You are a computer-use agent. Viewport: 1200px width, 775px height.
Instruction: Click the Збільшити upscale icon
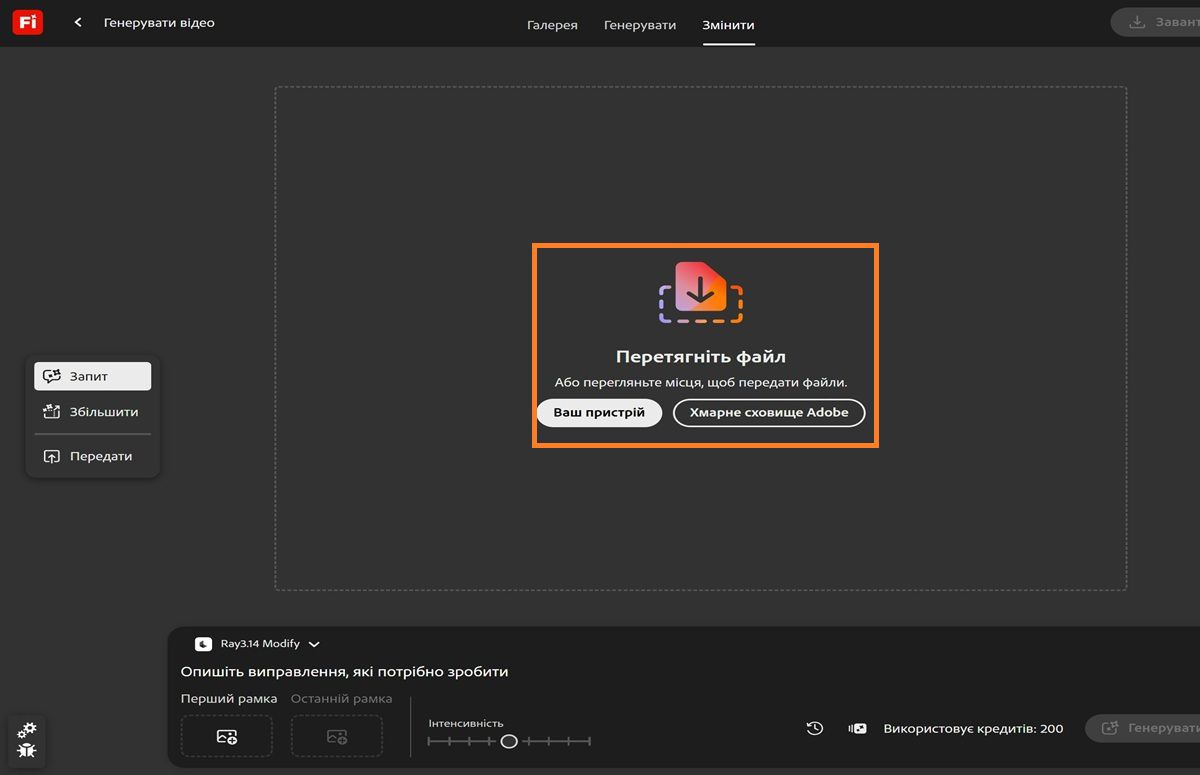coord(52,411)
